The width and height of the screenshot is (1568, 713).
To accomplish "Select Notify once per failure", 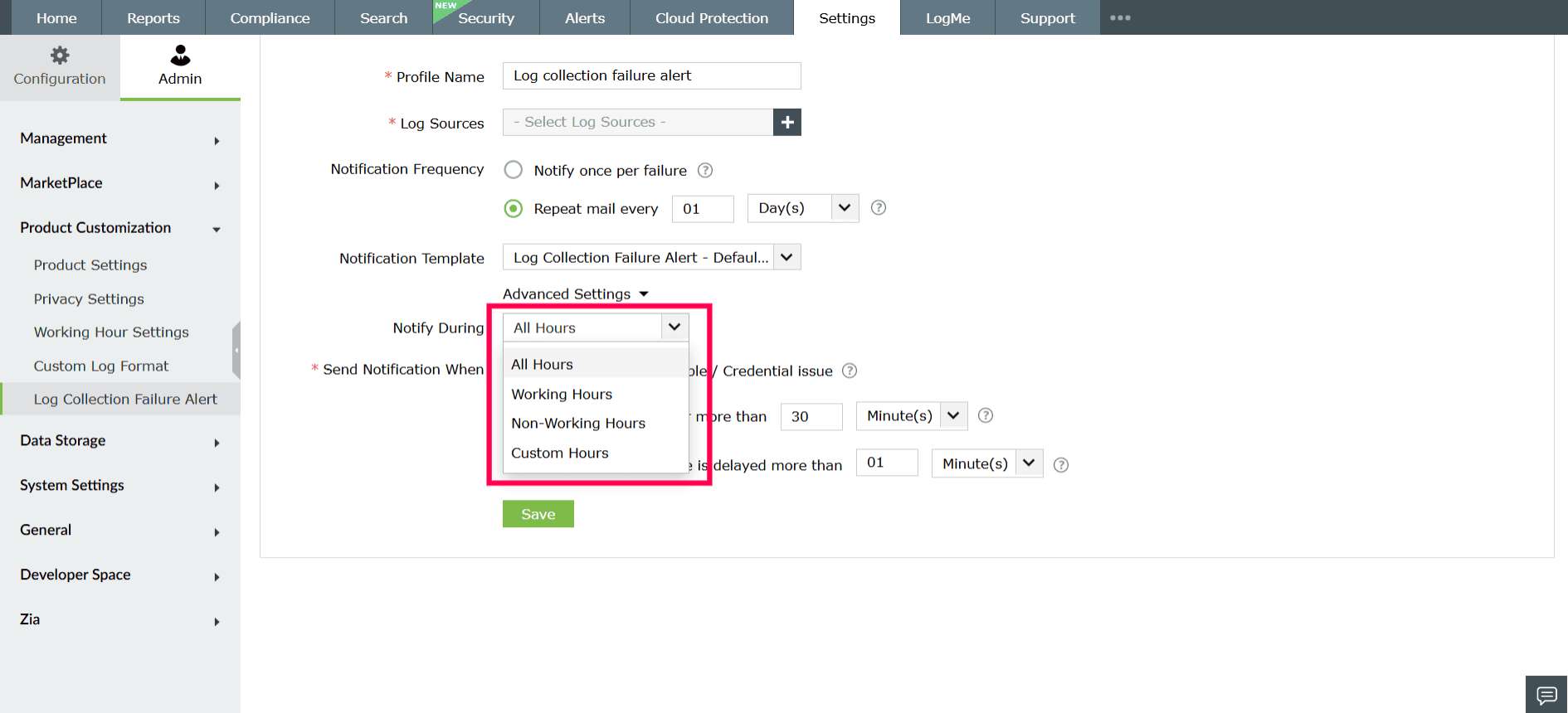I will coord(514,170).
